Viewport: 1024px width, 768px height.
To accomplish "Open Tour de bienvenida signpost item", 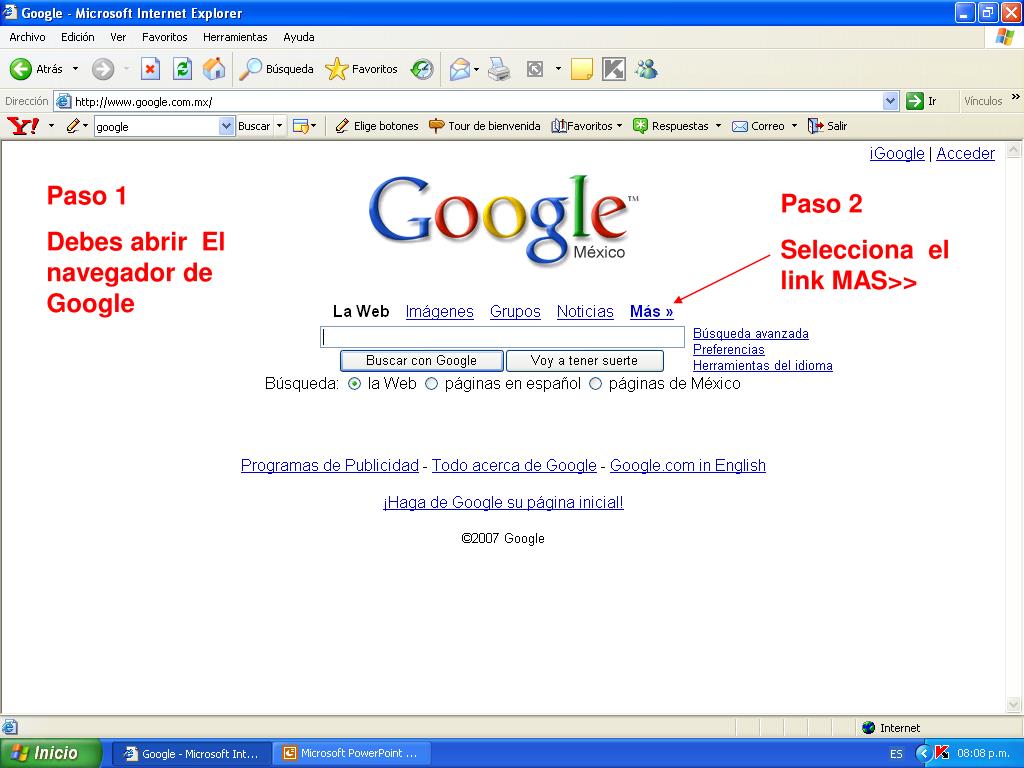I will [485, 126].
